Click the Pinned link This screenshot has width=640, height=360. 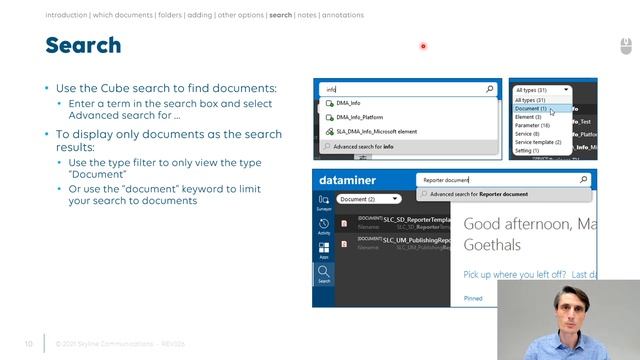click(473, 298)
